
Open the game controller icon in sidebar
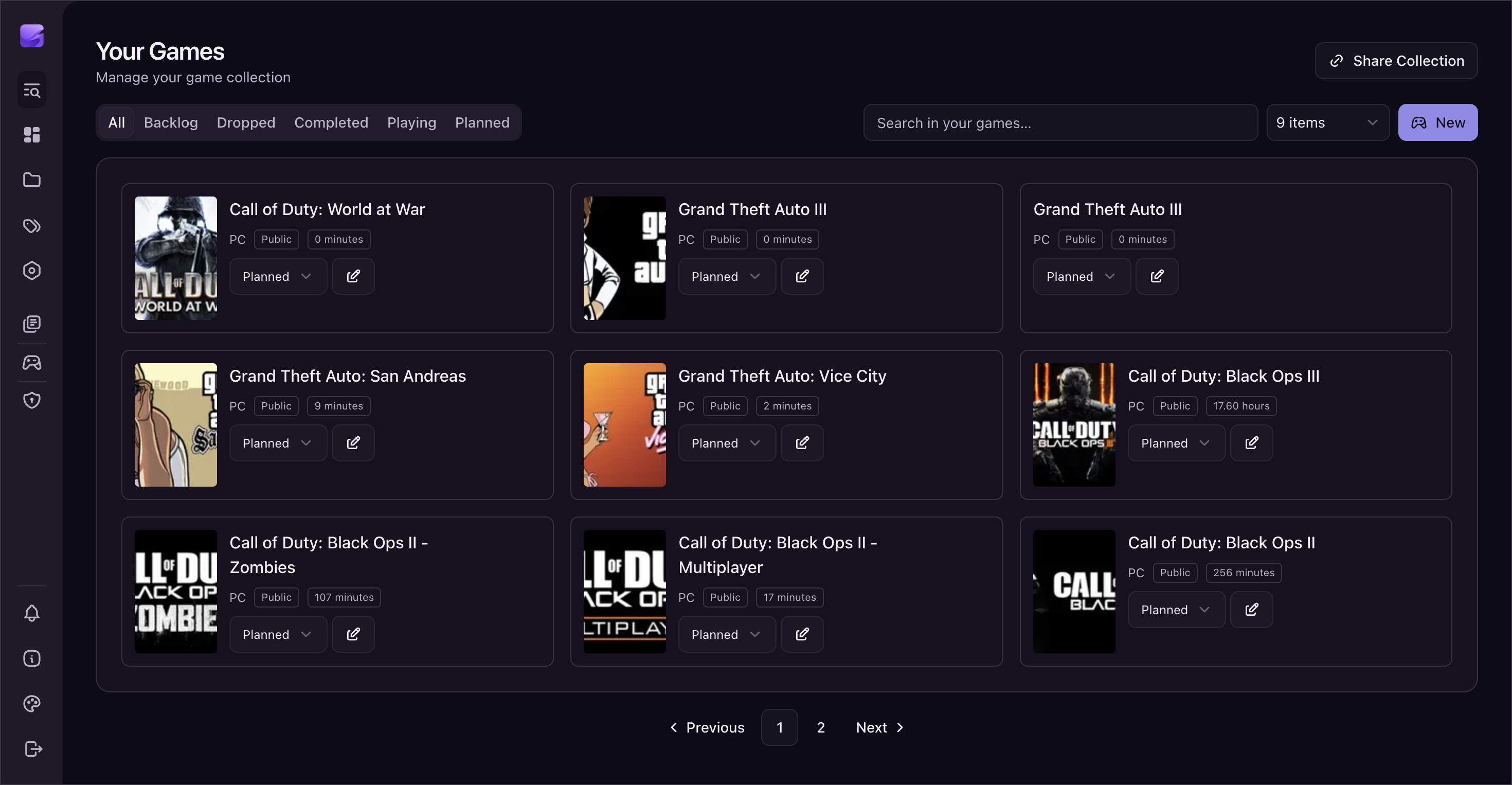(x=32, y=362)
